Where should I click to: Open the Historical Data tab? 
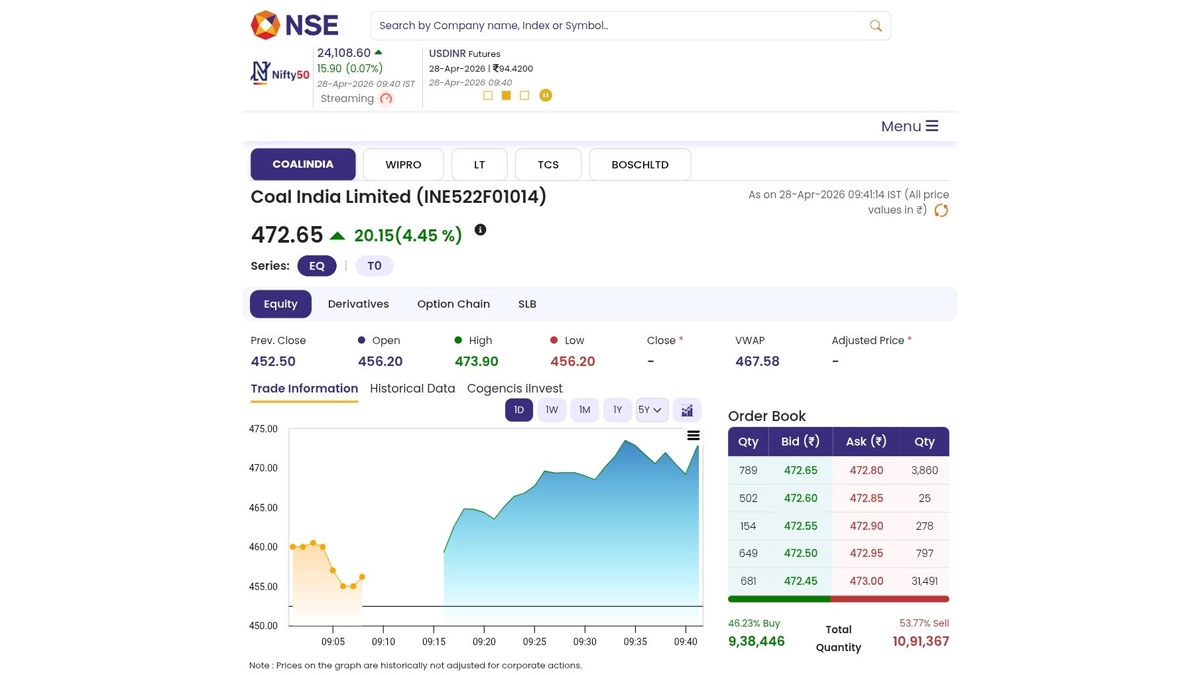(x=412, y=389)
